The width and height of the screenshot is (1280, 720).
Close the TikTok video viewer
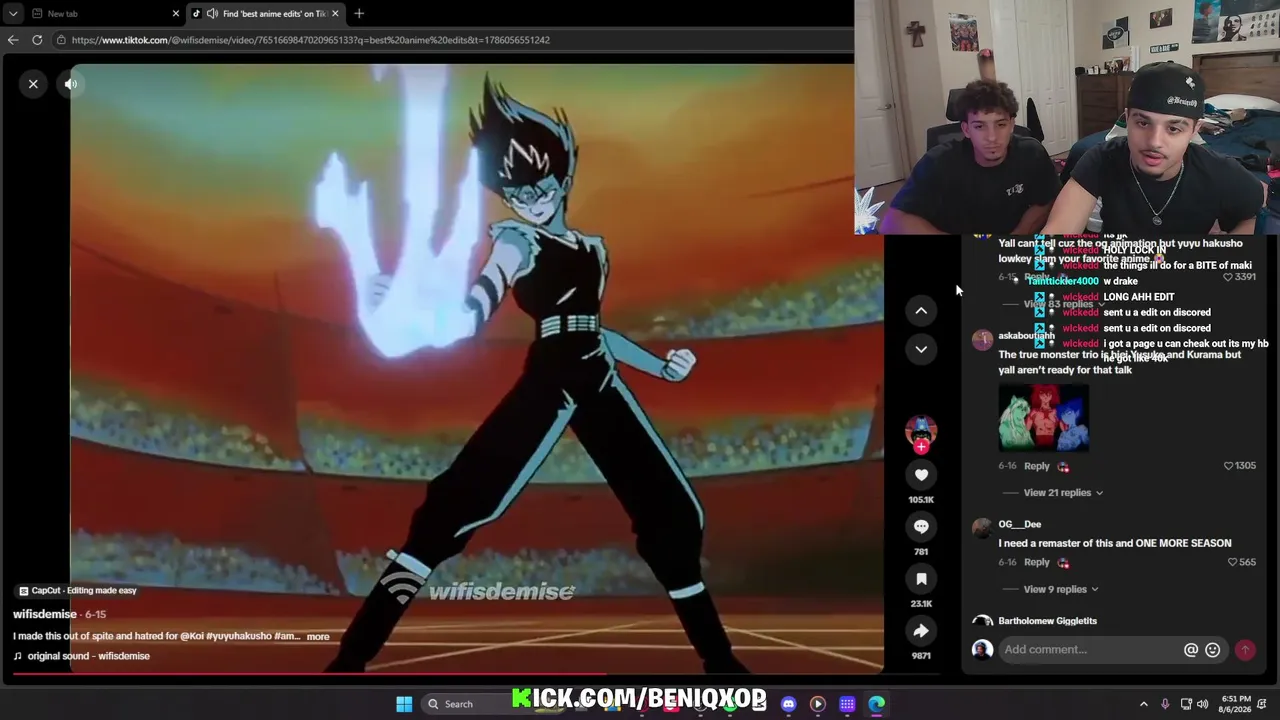pyautogui.click(x=33, y=84)
